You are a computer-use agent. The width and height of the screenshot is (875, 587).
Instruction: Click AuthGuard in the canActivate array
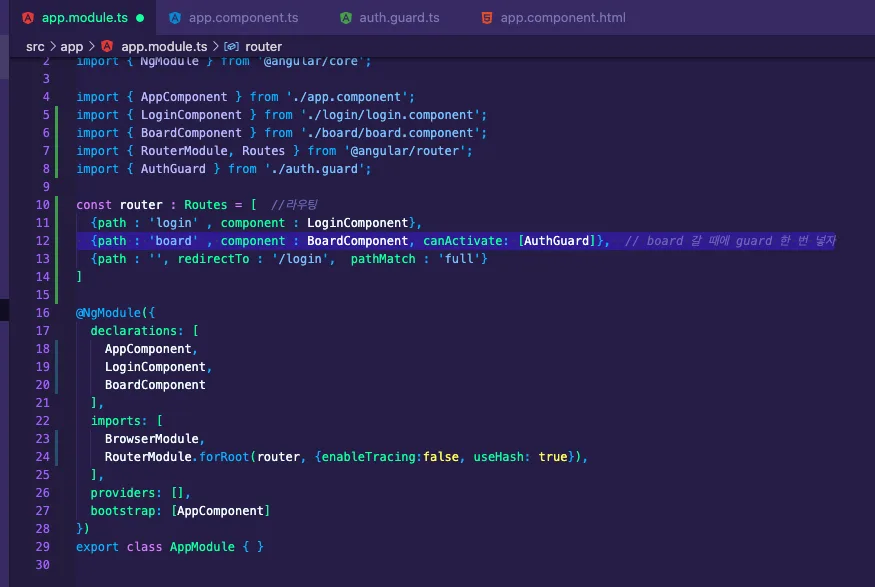556,241
